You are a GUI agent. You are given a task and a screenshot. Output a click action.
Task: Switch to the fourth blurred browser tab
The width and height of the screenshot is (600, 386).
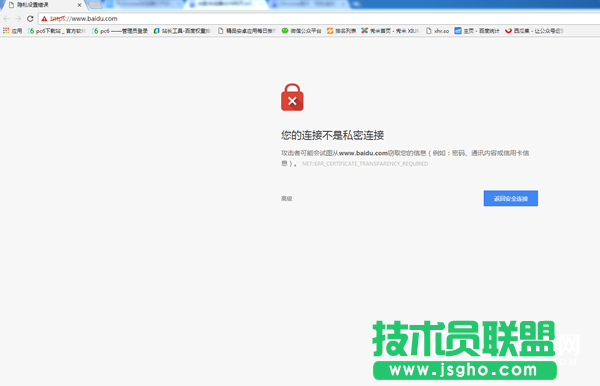coord(310,5)
